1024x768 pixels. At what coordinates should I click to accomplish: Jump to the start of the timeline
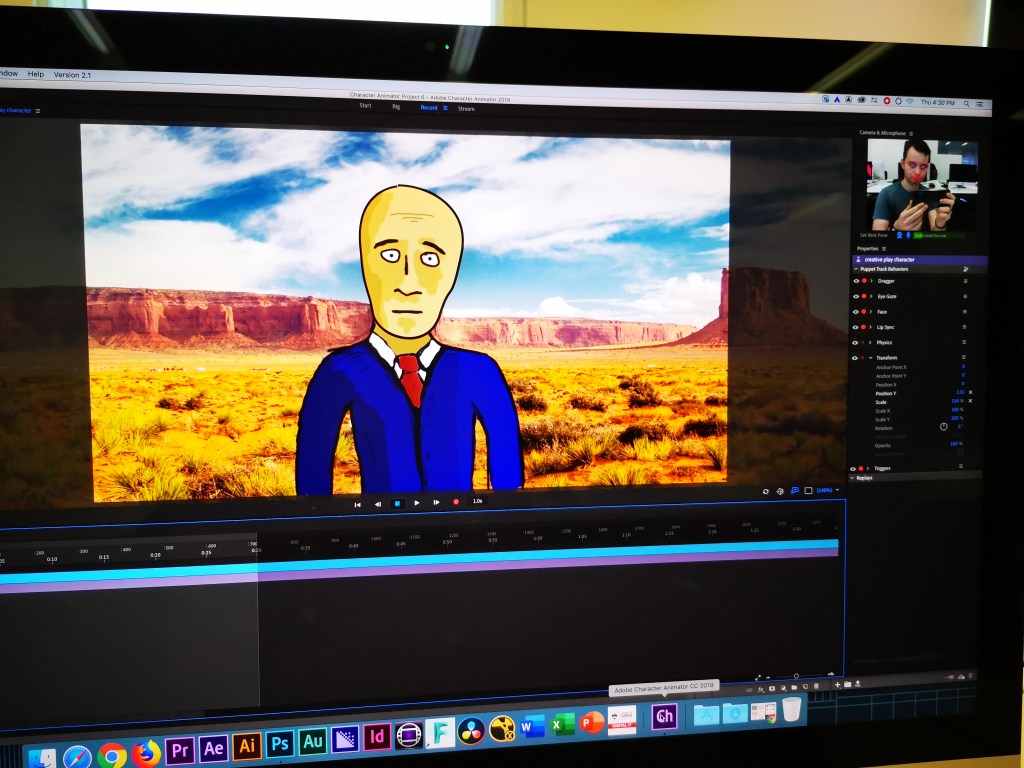(x=357, y=504)
